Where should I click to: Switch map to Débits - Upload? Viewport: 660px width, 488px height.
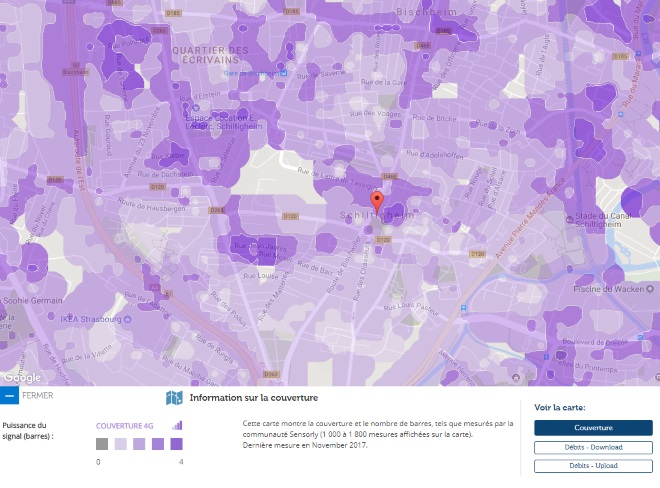tap(593, 466)
